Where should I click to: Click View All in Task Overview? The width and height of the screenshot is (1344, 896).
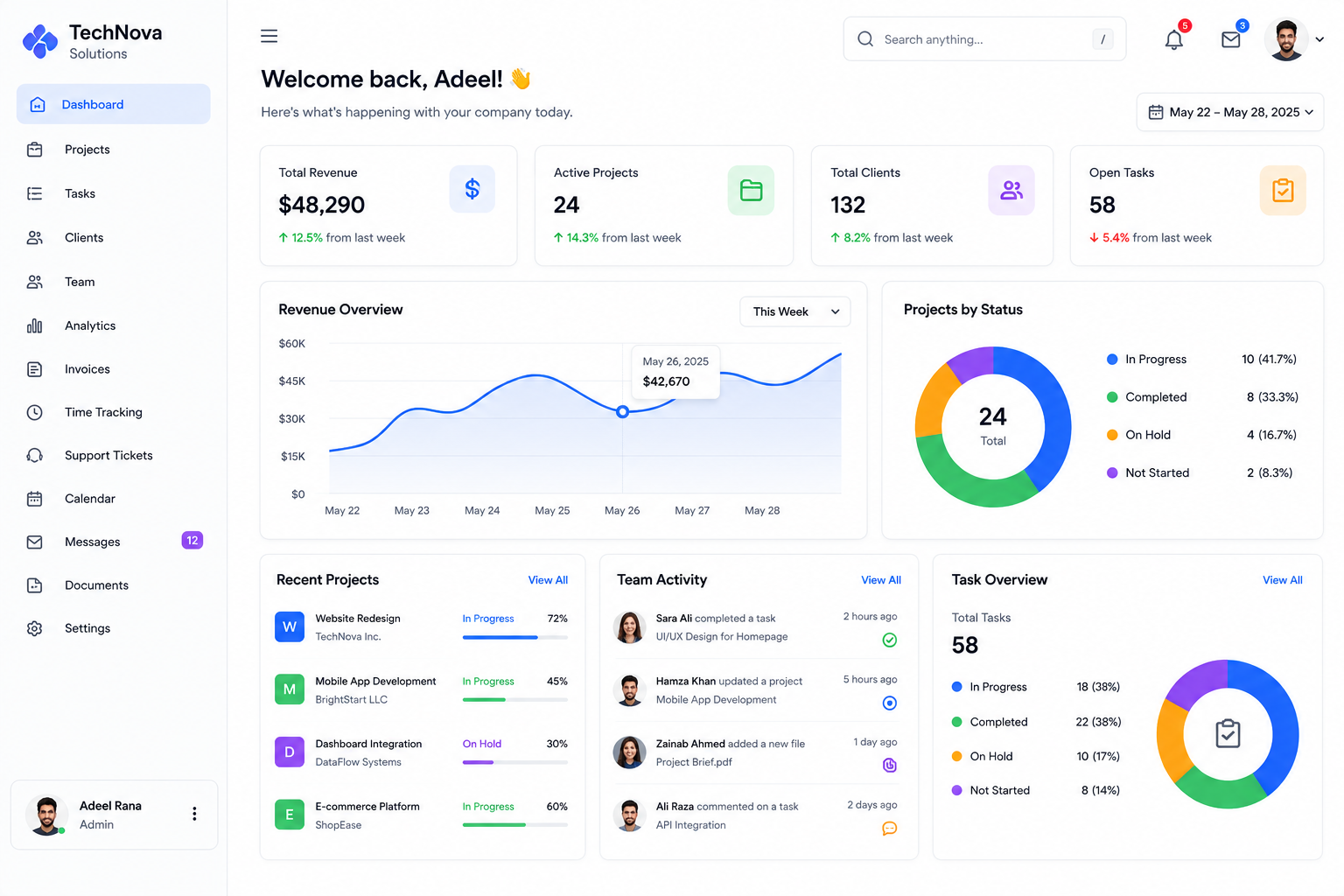click(1283, 580)
